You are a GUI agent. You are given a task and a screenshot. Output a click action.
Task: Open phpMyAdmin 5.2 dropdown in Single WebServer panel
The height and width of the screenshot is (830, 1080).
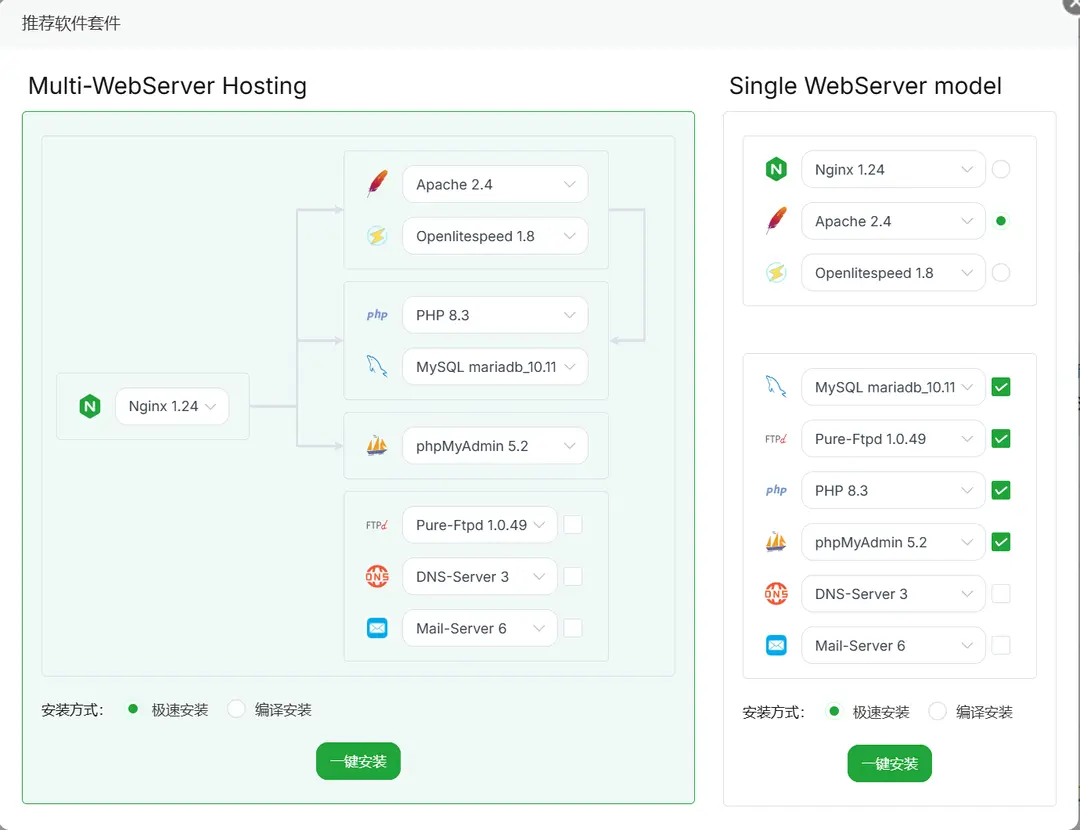coord(893,542)
